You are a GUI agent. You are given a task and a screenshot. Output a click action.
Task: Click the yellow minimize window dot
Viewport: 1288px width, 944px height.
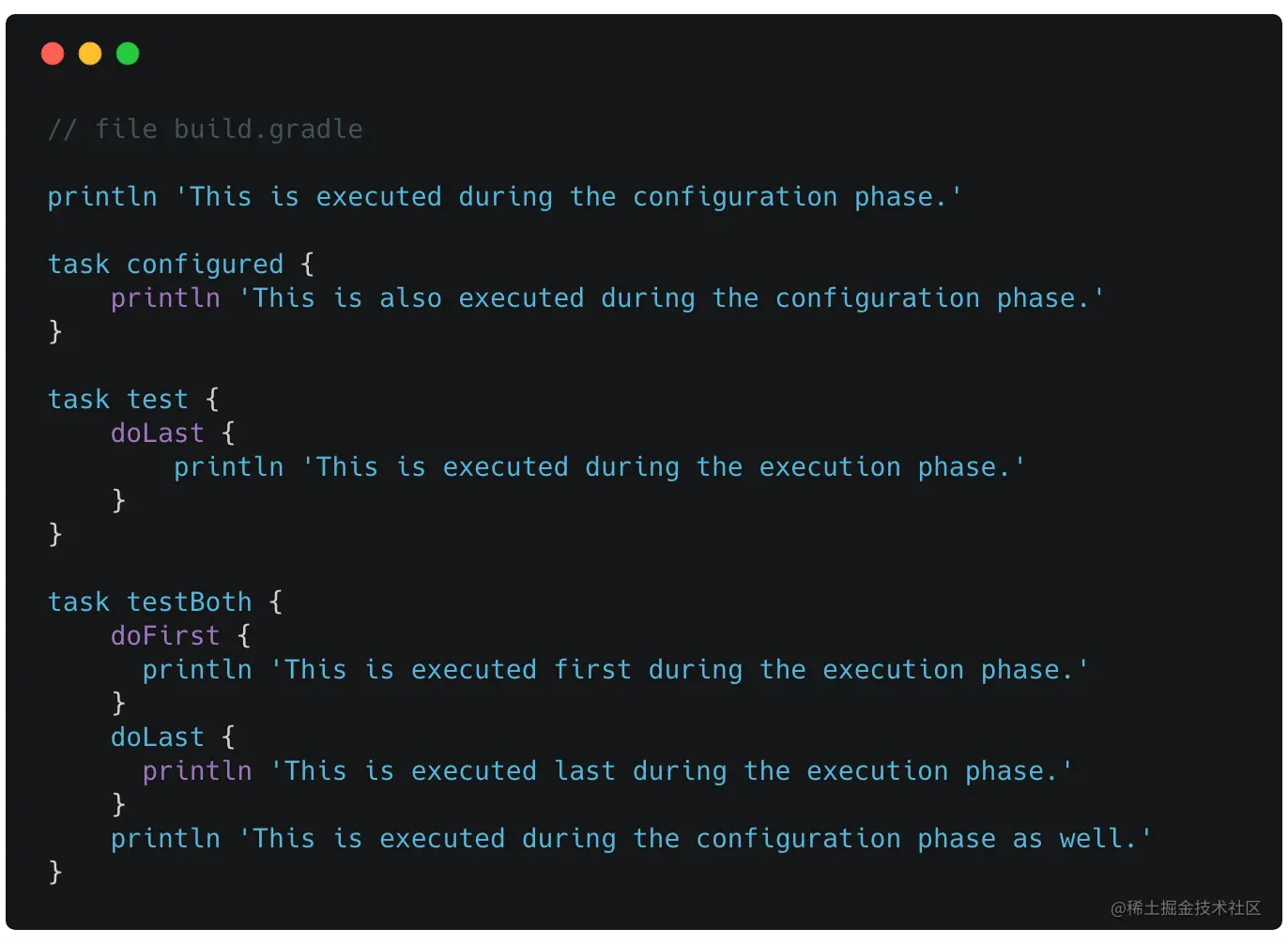[90, 53]
